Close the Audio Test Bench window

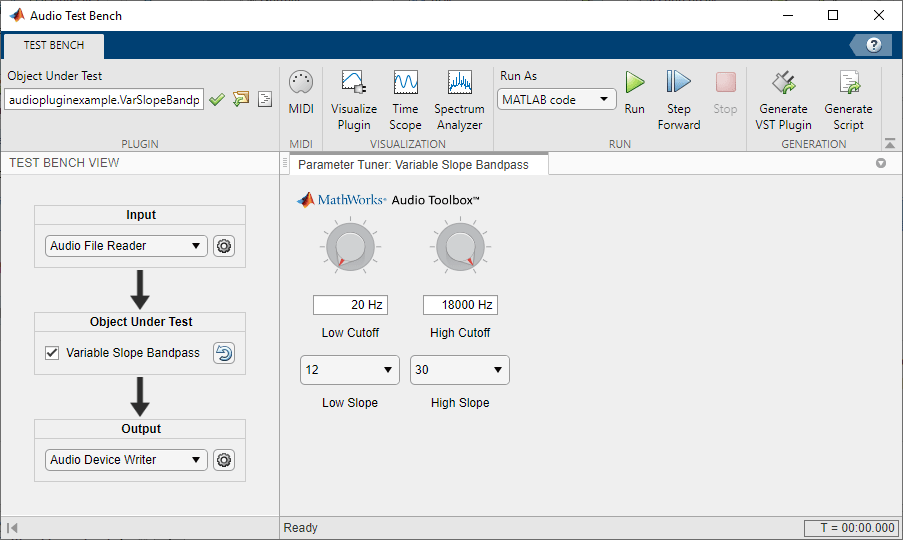point(879,16)
